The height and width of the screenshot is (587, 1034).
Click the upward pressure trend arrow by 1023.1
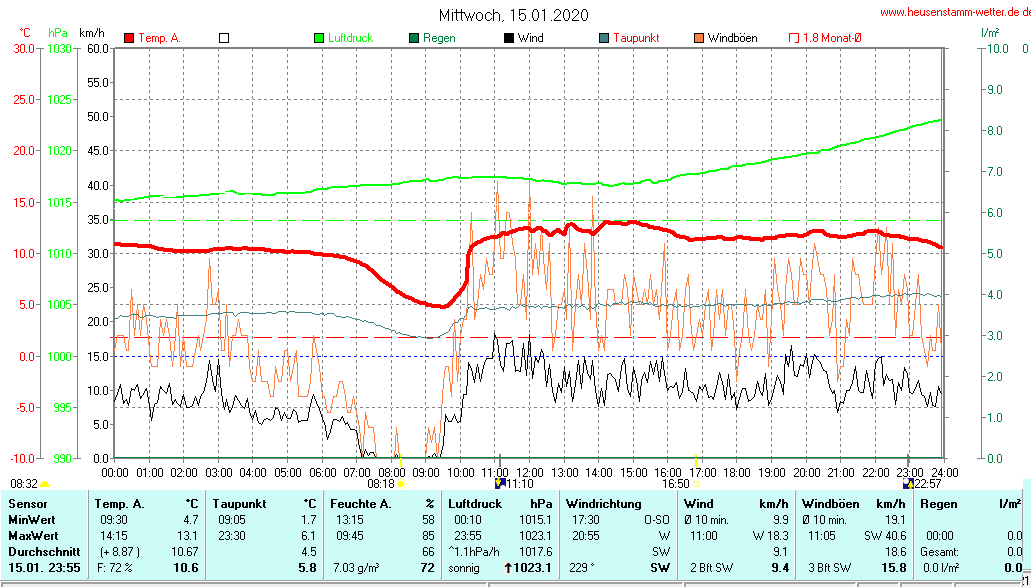(508, 568)
